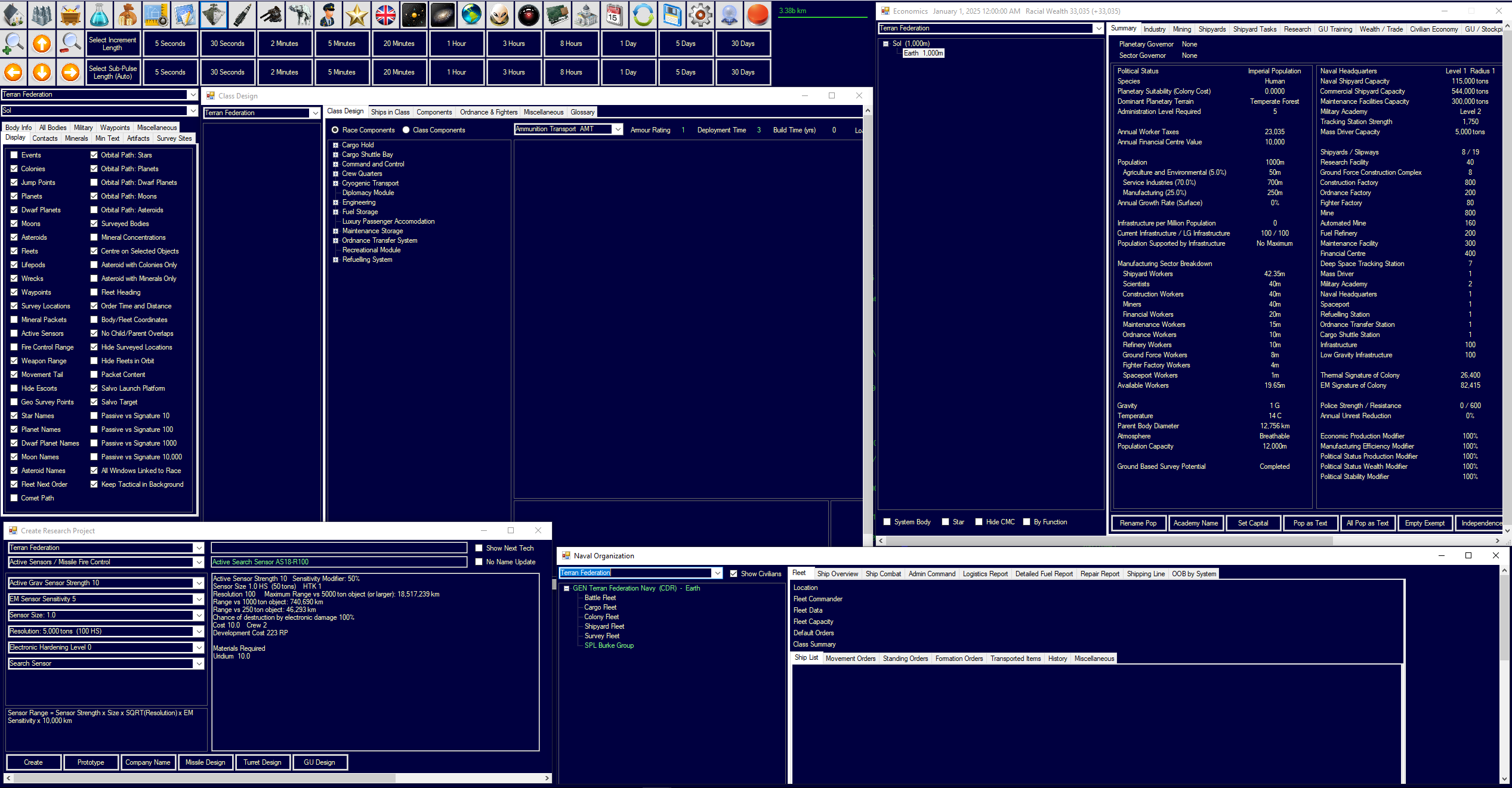The image size is (1512, 788).
Task: Click the naval officer commanders icon
Action: tap(328, 15)
